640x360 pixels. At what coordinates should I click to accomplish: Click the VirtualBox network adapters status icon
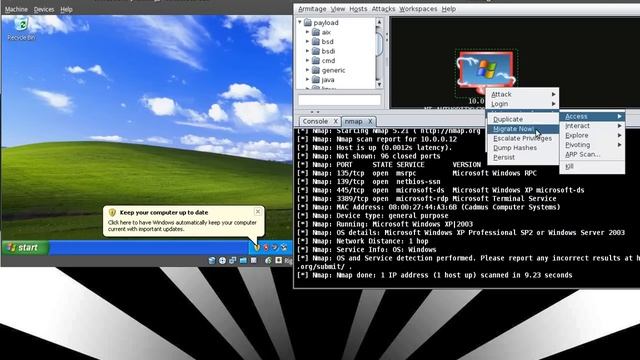[233, 260]
